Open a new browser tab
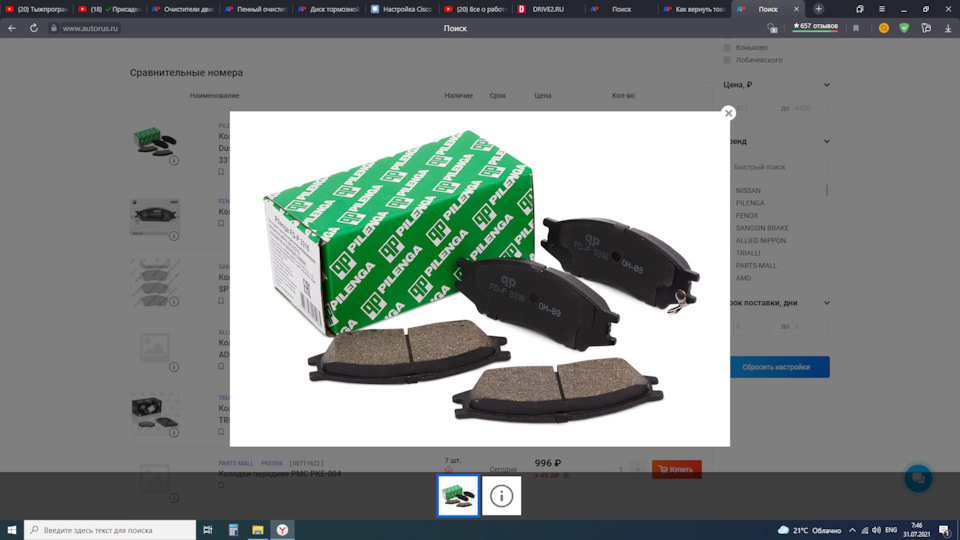Screen dimensions: 960x540 coord(818,9)
